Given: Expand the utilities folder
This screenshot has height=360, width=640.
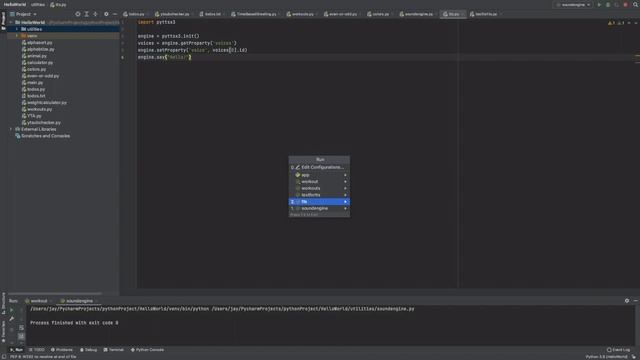Looking at the screenshot, I should click(x=17, y=29).
